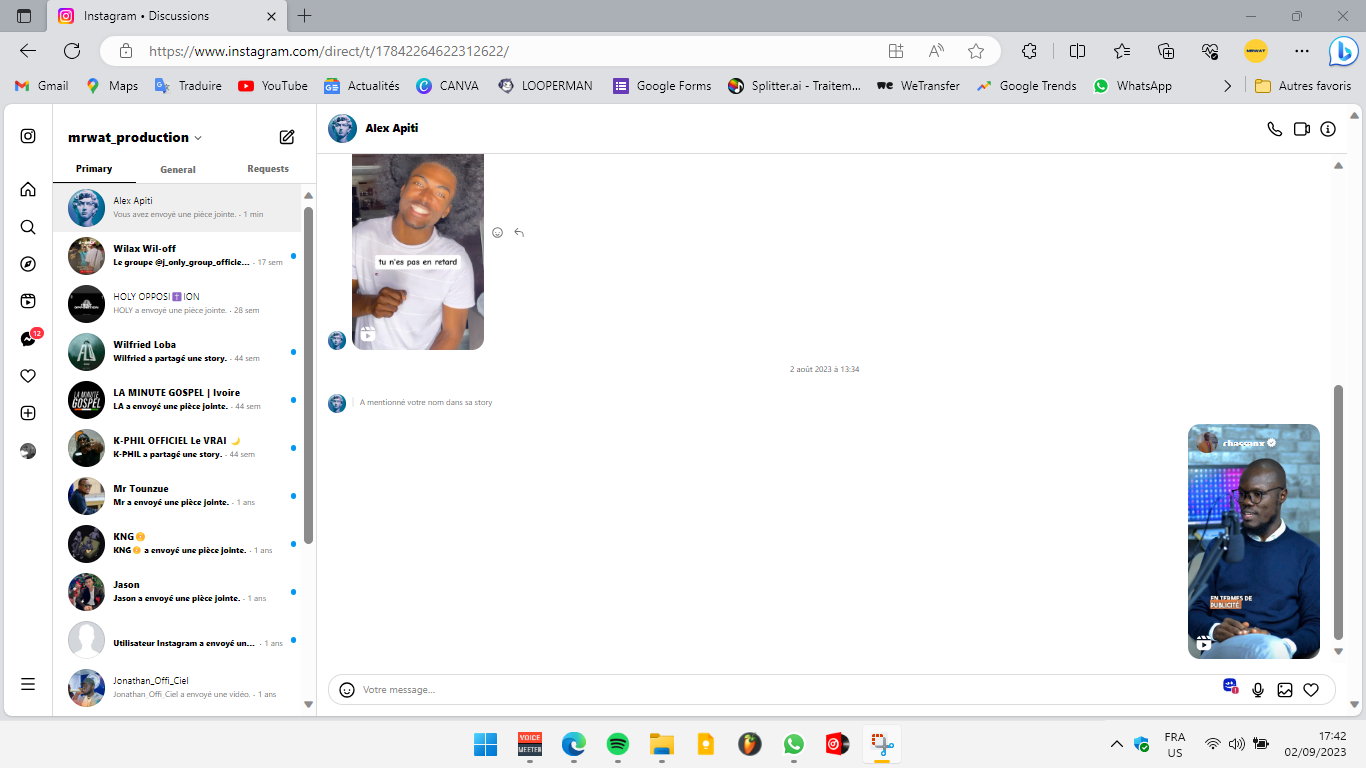This screenshot has width=1366, height=768.
Task: Open the hamburger More menu in the sidebar
Action: point(28,684)
